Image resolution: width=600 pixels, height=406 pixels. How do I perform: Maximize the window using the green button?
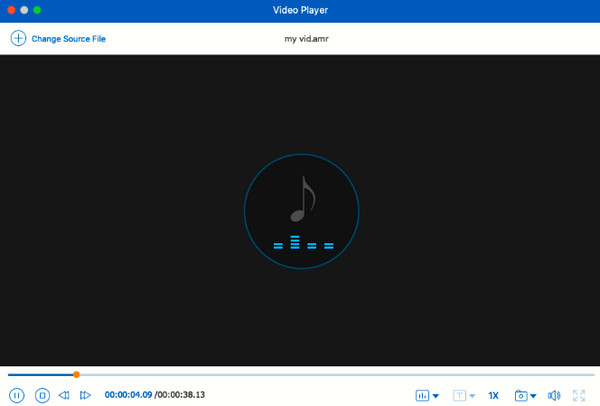(x=37, y=10)
